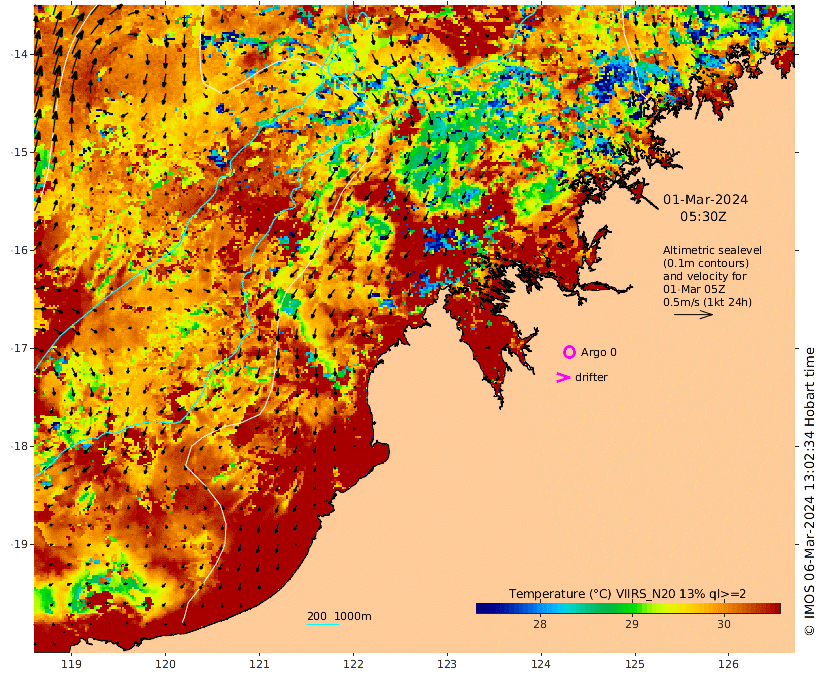Screen dimensions: 820x680
Task: Click the velocity scale reference arrow
Action: coord(693,314)
